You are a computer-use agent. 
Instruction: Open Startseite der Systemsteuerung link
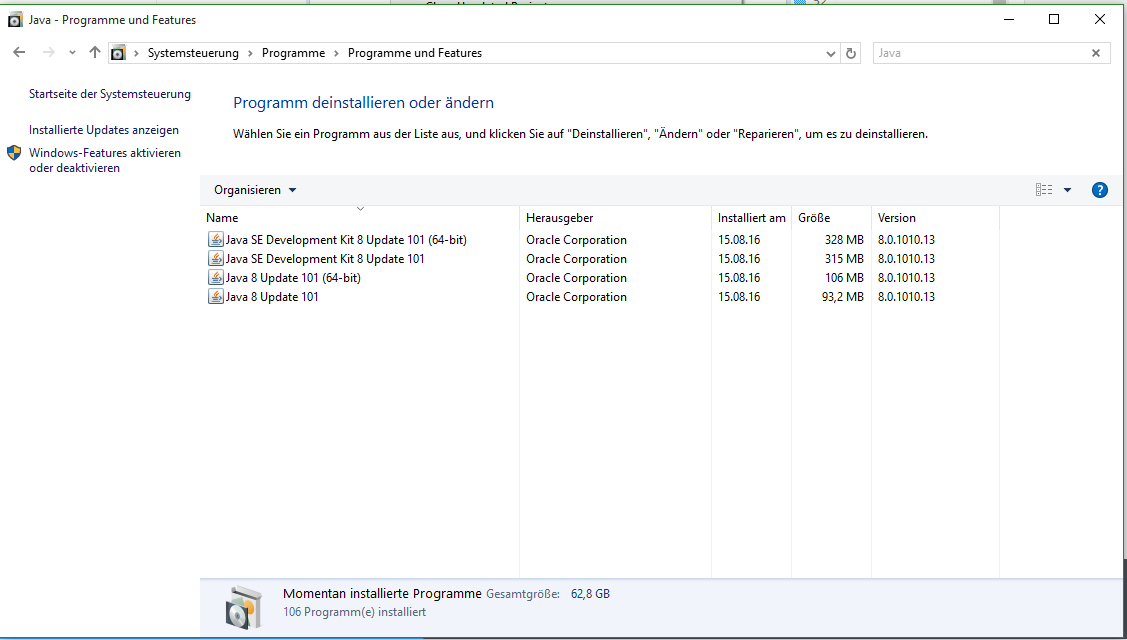coord(110,94)
